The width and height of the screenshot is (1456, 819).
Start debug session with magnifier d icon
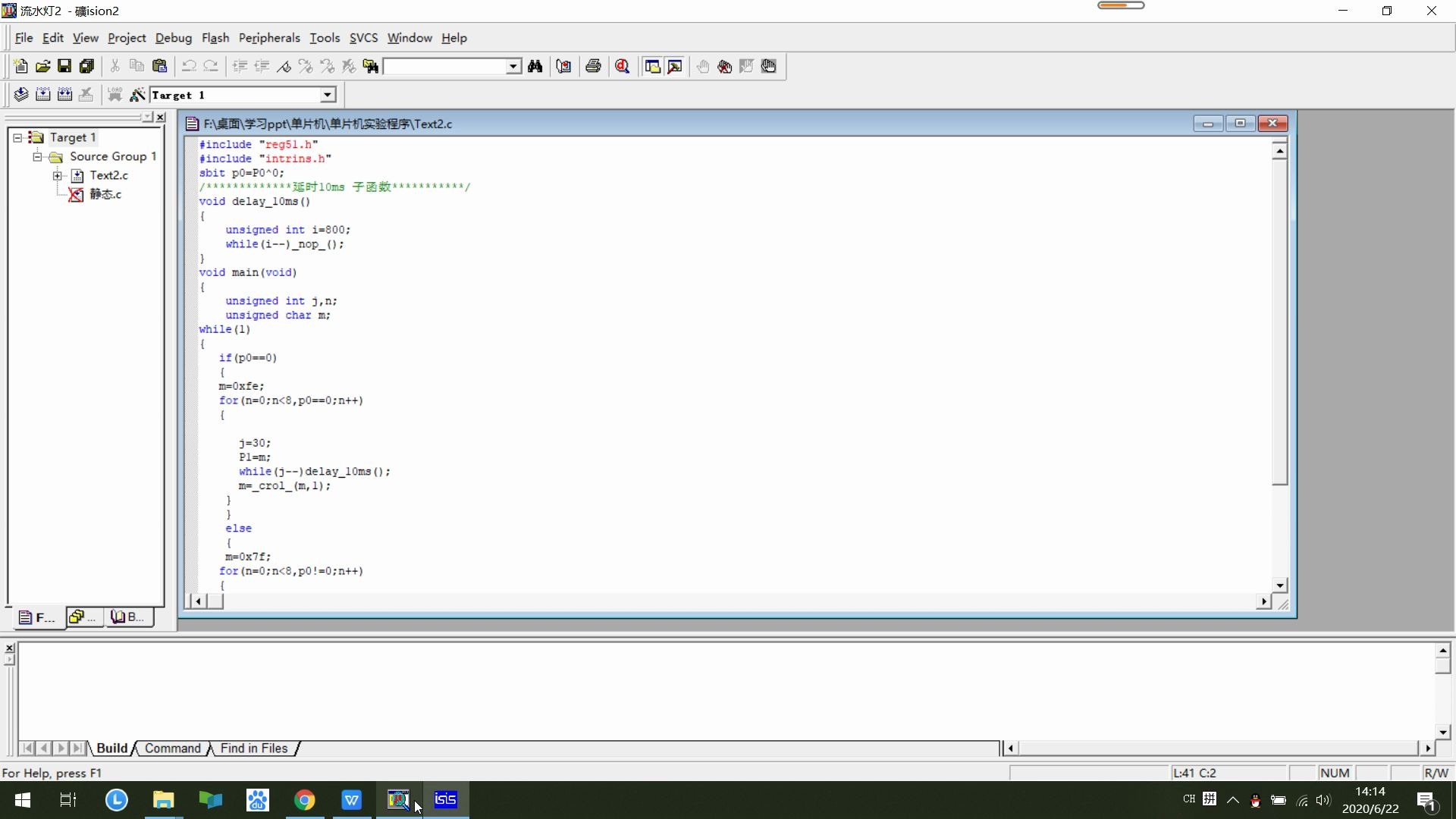[622, 67]
